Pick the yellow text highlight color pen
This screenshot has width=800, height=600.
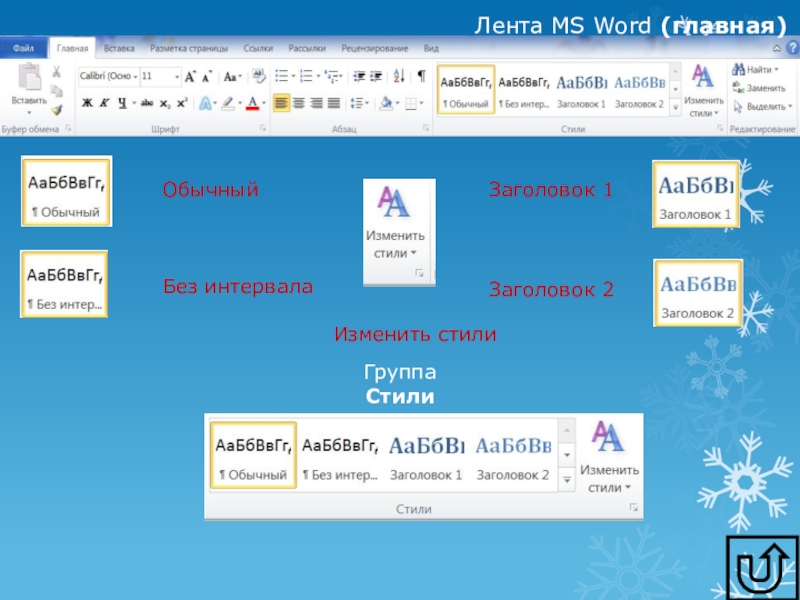[x=228, y=104]
